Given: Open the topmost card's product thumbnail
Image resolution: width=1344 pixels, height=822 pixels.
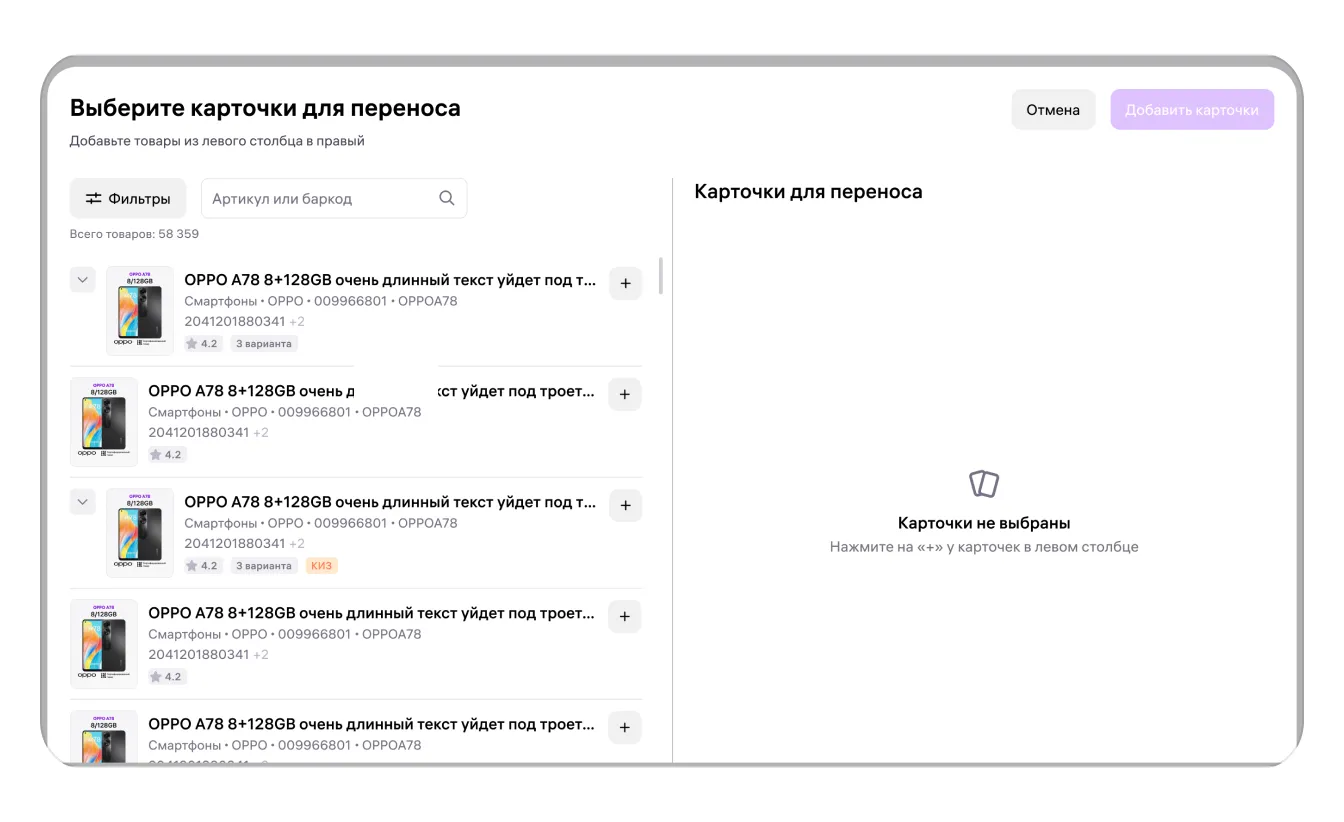Looking at the screenshot, I should (x=140, y=311).
